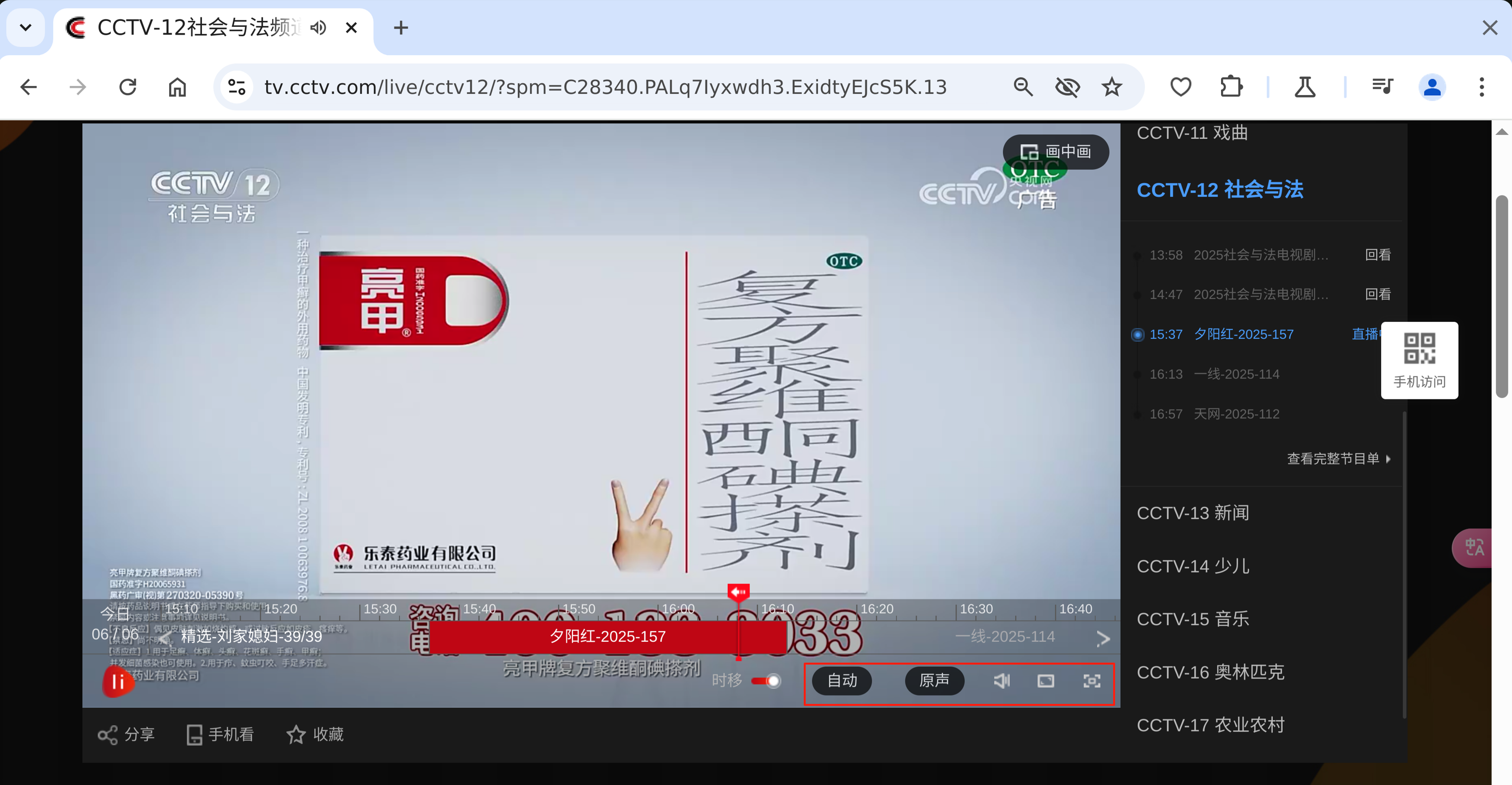The image size is (1512, 785).
Task: Switch to CCTV-17 农业农村 channel
Action: tap(1210, 725)
